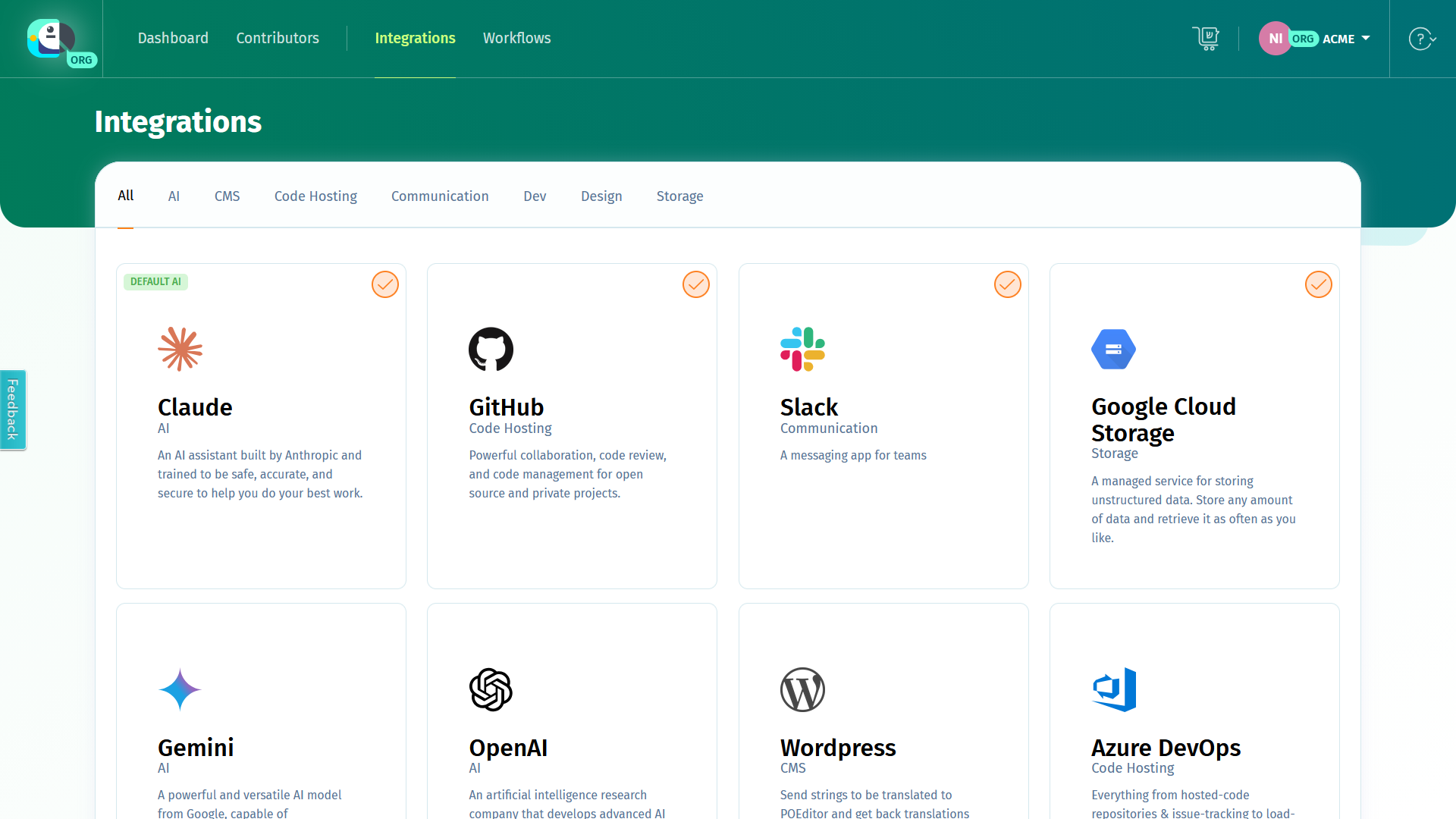Open the Feedback side tab
This screenshot has width=1456, height=819.
[x=13, y=409]
